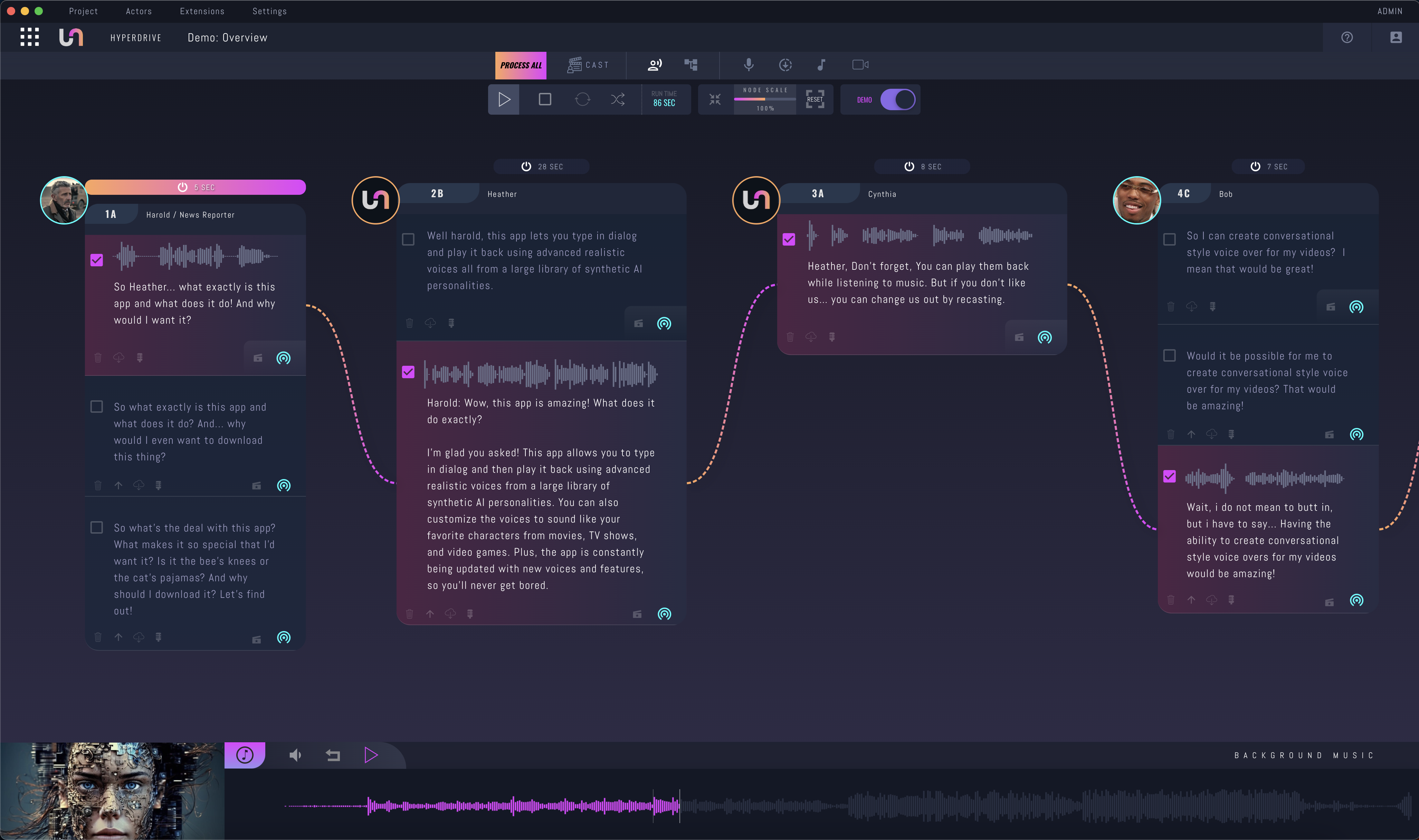The image size is (1419, 840).
Task: Select the speaking actor voice icon
Action: (x=654, y=65)
